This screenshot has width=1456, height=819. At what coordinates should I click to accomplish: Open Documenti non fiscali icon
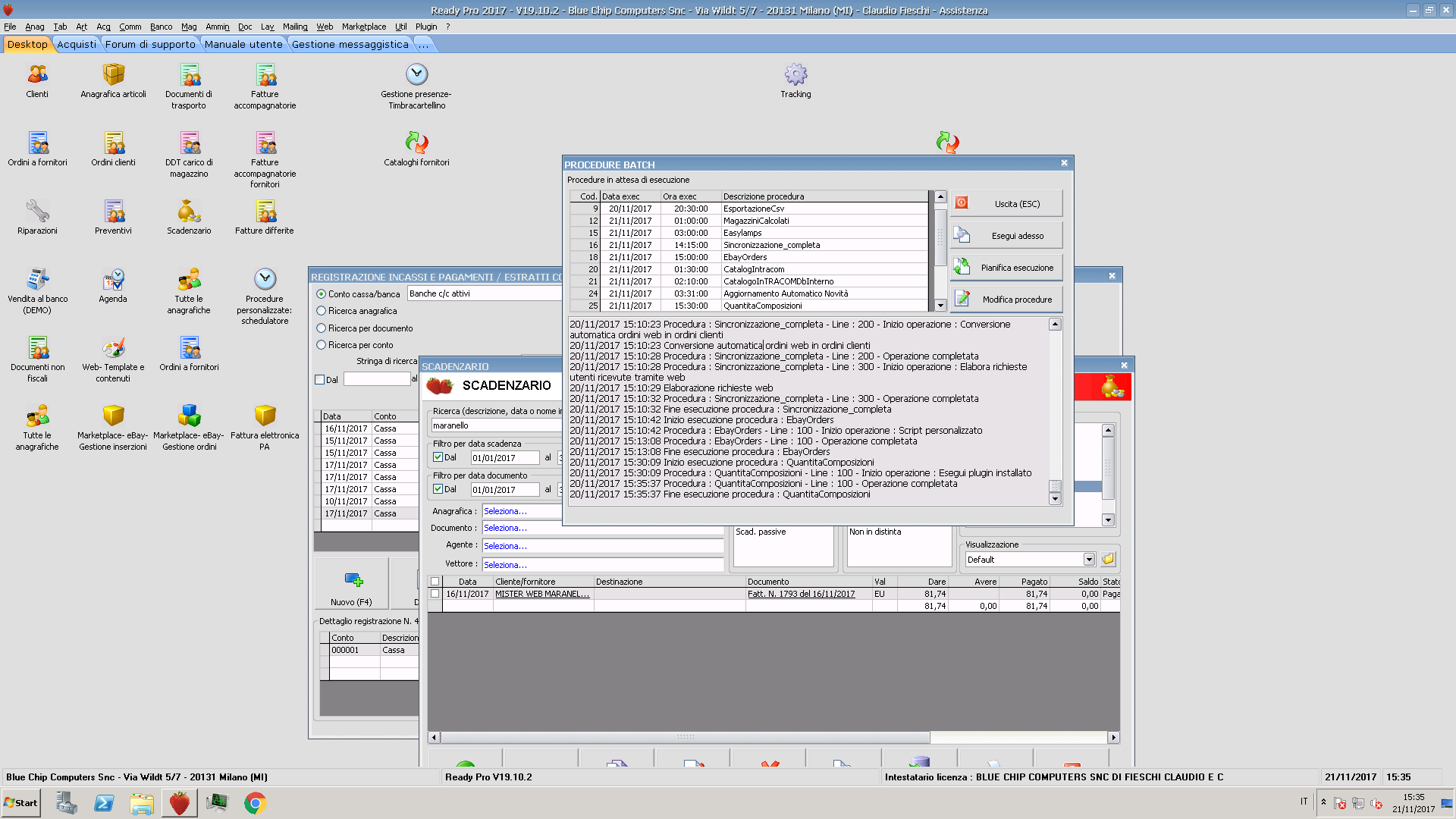click(x=37, y=347)
